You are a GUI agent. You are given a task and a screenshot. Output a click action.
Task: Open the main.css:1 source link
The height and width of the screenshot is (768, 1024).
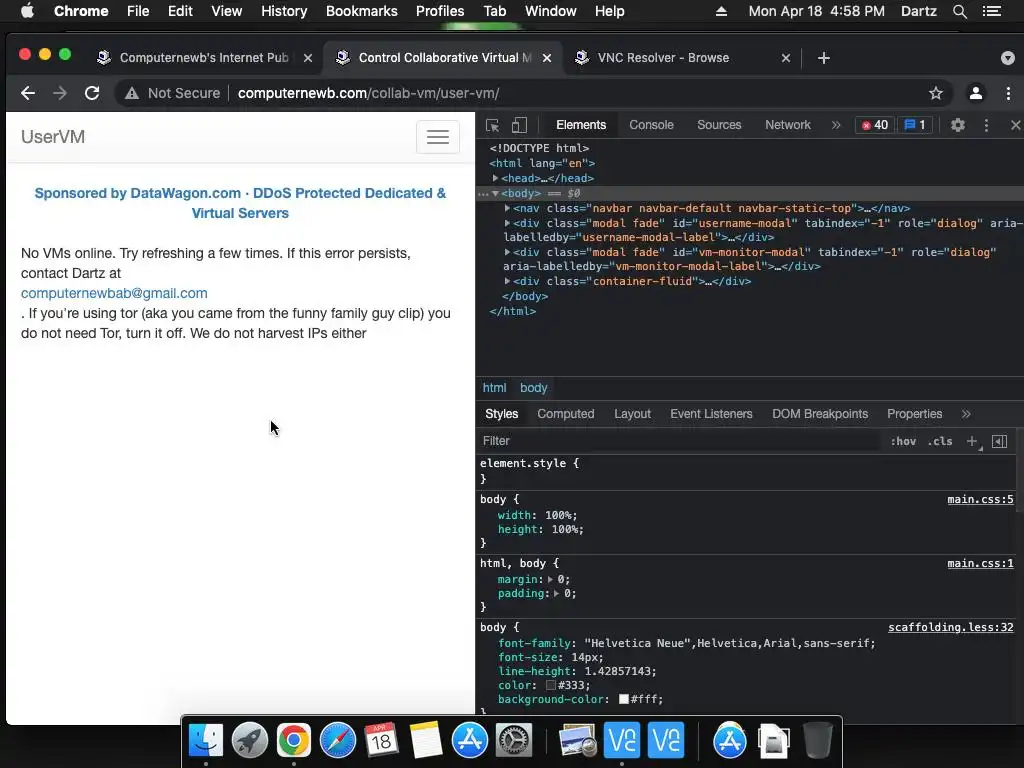tap(980, 564)
